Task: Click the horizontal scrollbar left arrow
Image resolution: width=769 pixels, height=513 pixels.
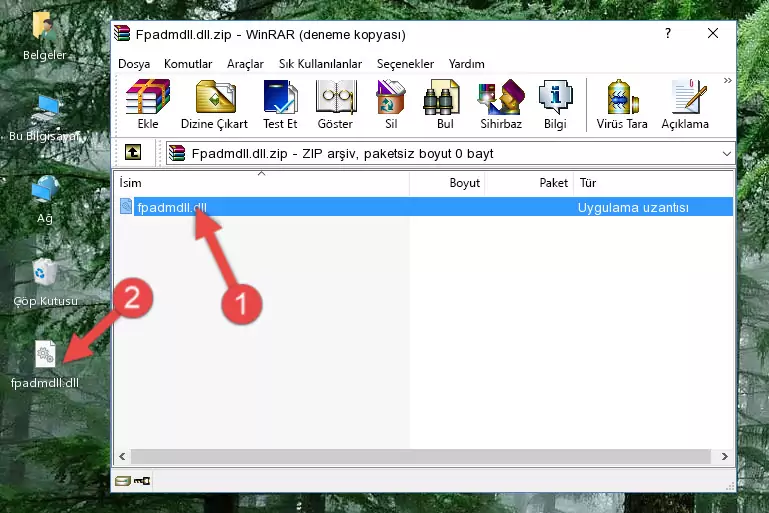Action: pos(122,456)
